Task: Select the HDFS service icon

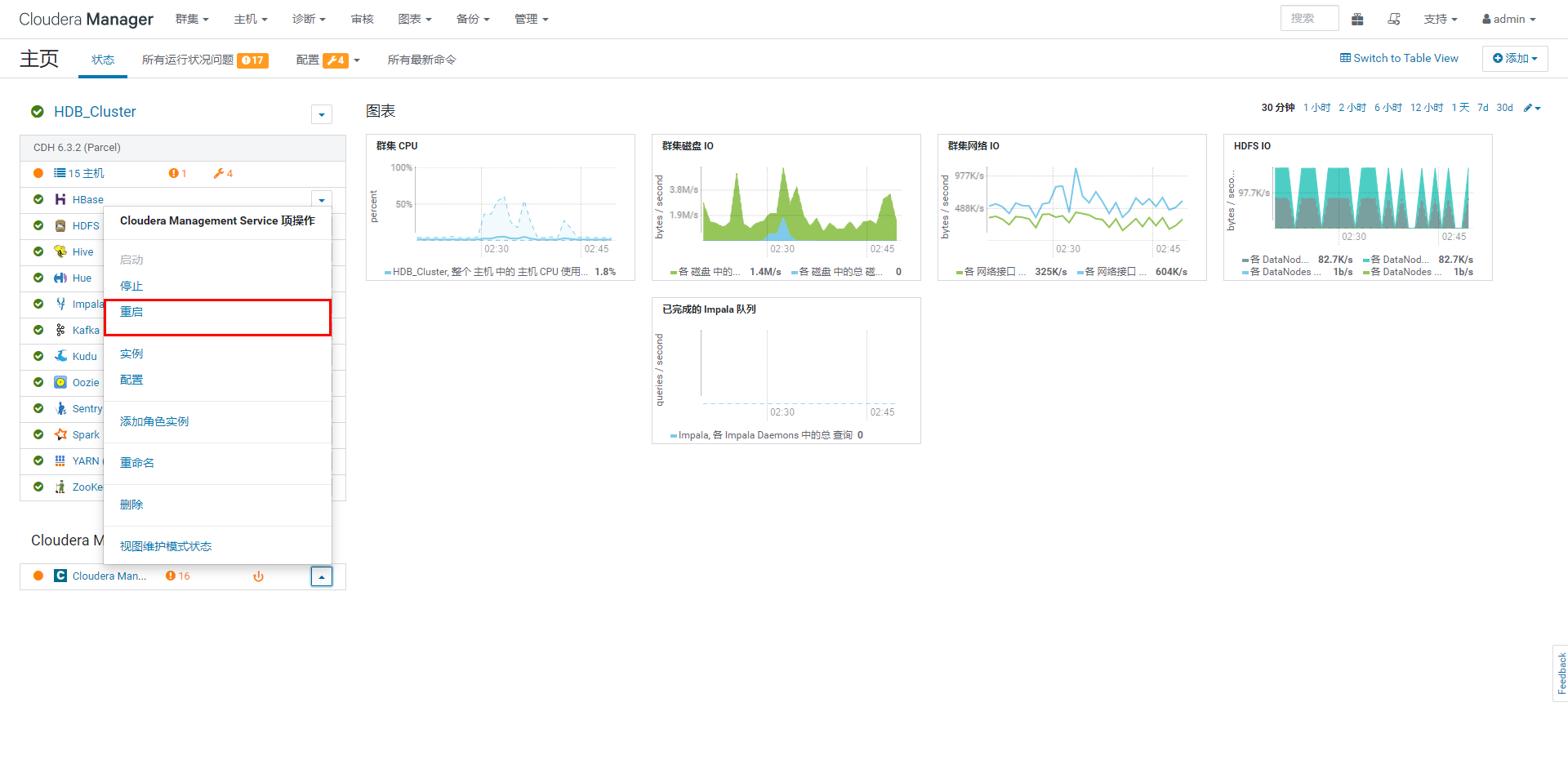Action: (x=60, y=225)
